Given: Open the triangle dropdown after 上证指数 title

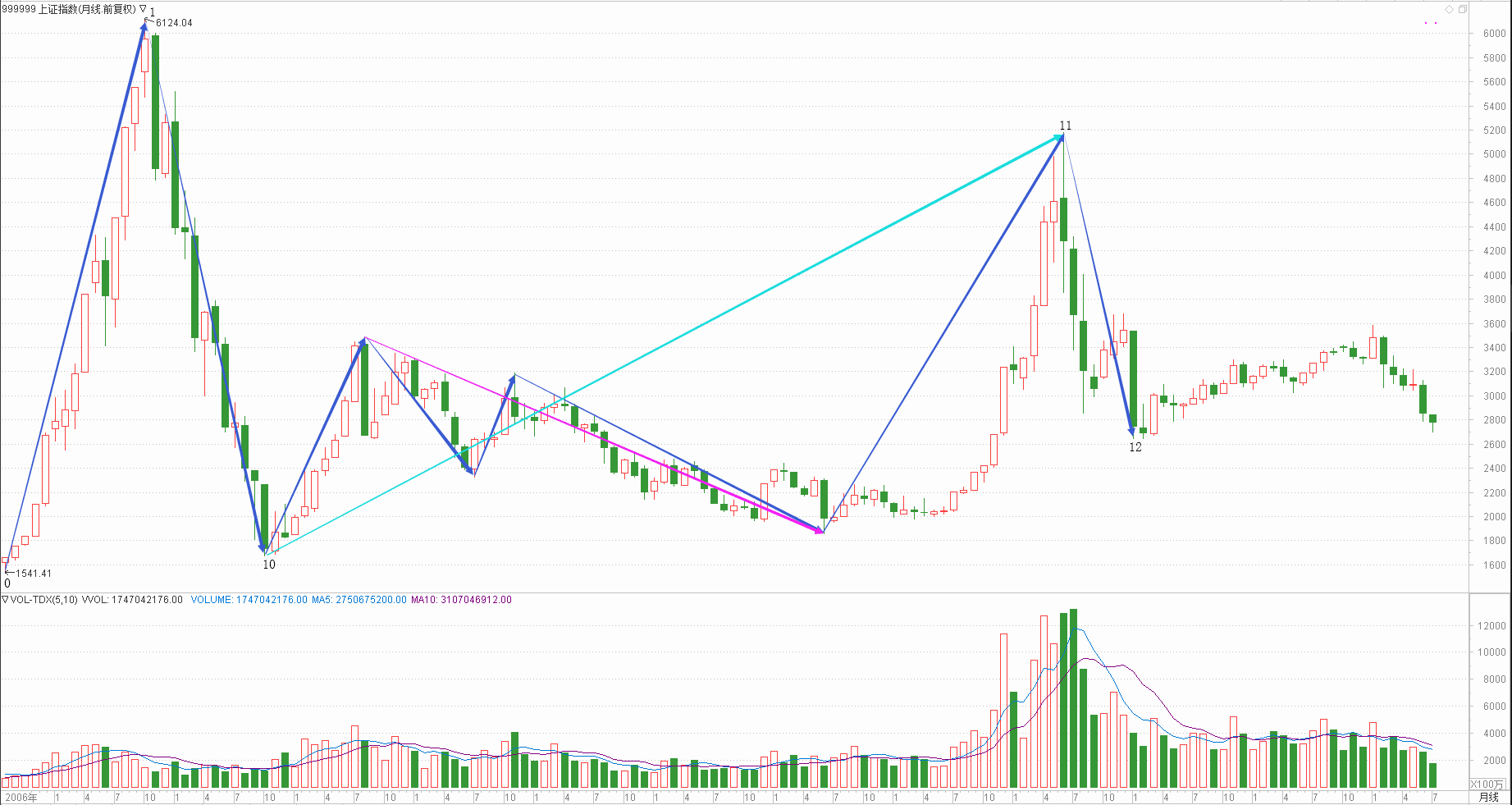Looking at the screenshot, I should [x=143, y=9].
